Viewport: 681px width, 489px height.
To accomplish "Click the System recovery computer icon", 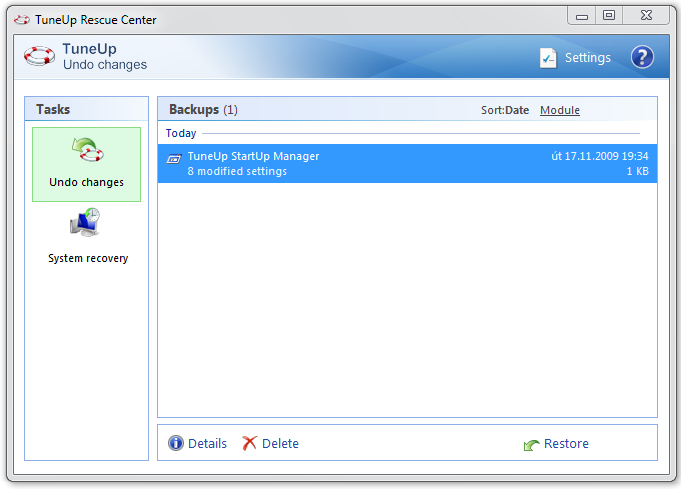I will click(85, 222).
